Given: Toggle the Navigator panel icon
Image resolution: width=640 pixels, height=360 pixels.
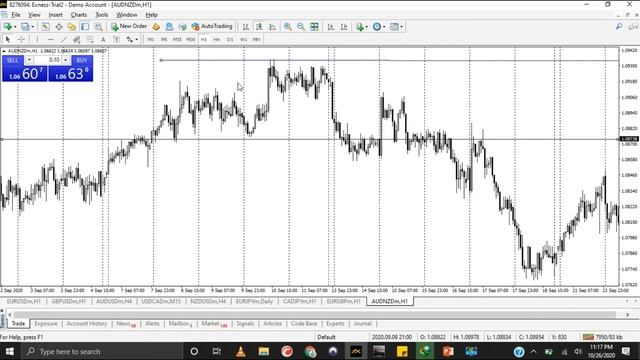Looking at the screenshot, I should [x=72, y=27].
